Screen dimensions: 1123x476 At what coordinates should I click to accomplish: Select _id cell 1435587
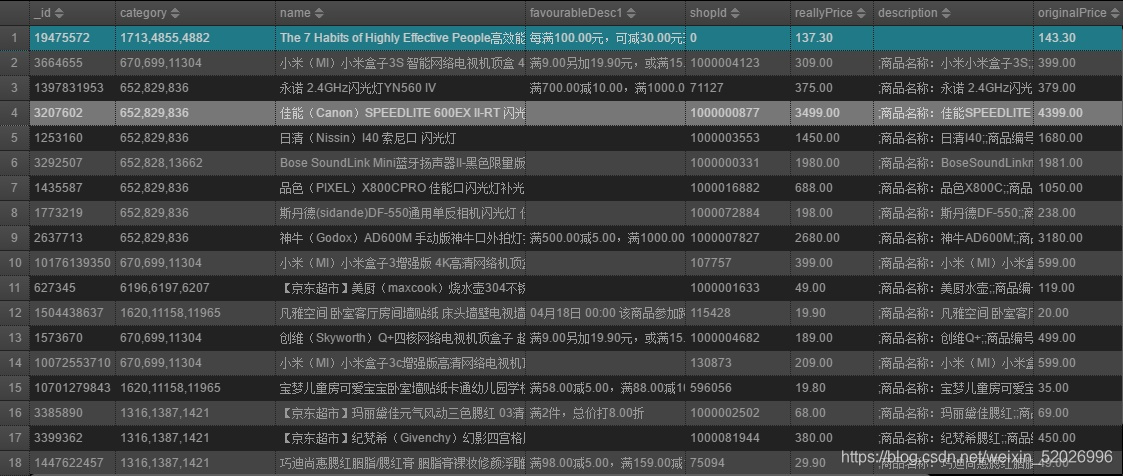click(x=72, y=188)
